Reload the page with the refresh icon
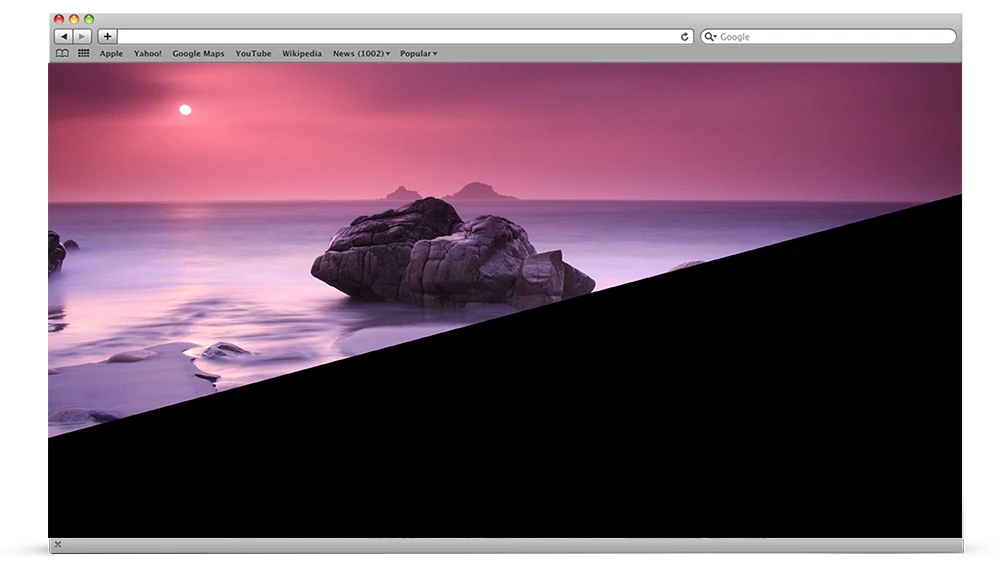1000x571 pixels. (x=685, y=37)
